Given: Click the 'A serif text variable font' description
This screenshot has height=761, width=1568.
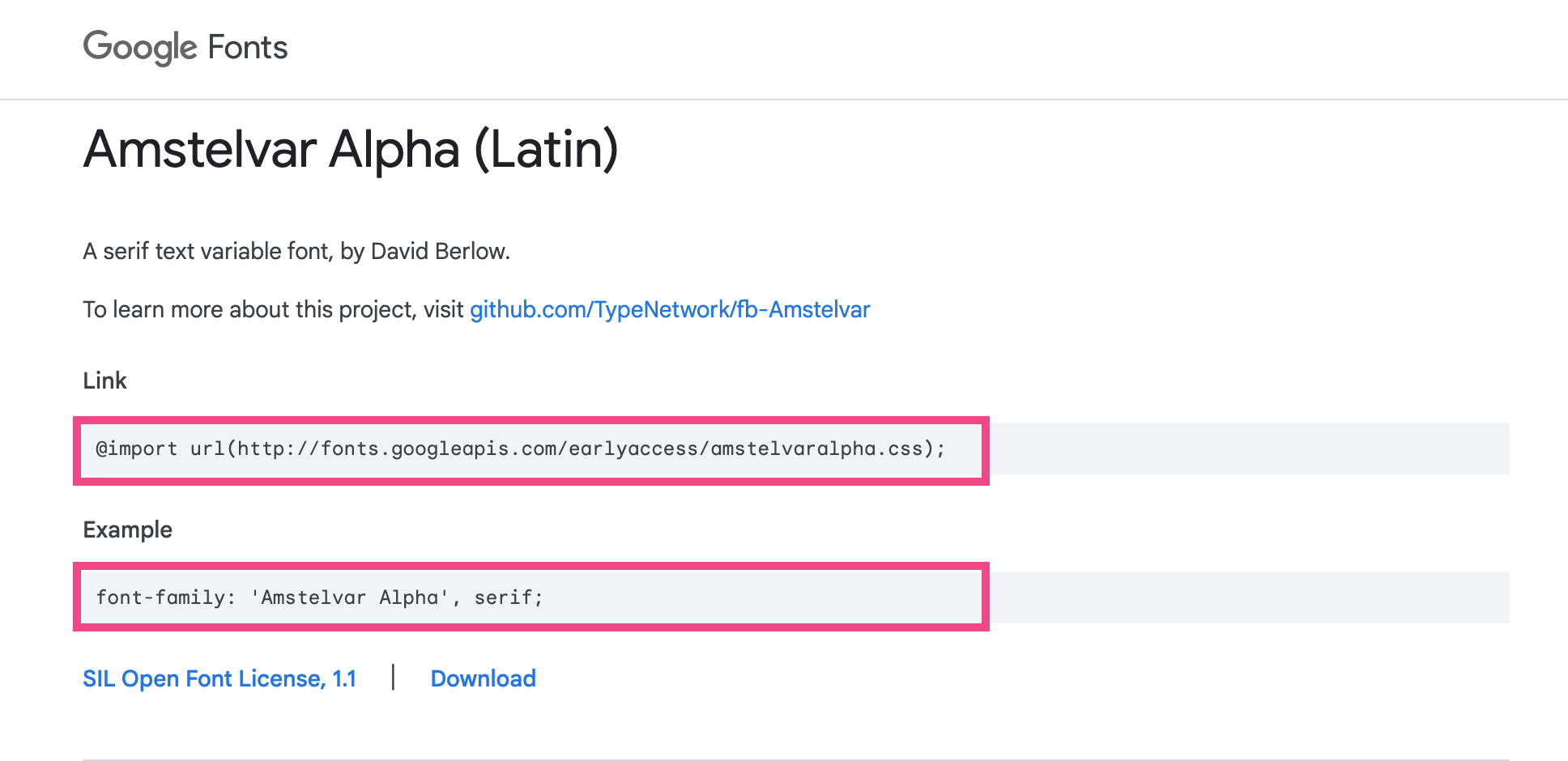Looking at the screenshot, I should click(296, 251).
